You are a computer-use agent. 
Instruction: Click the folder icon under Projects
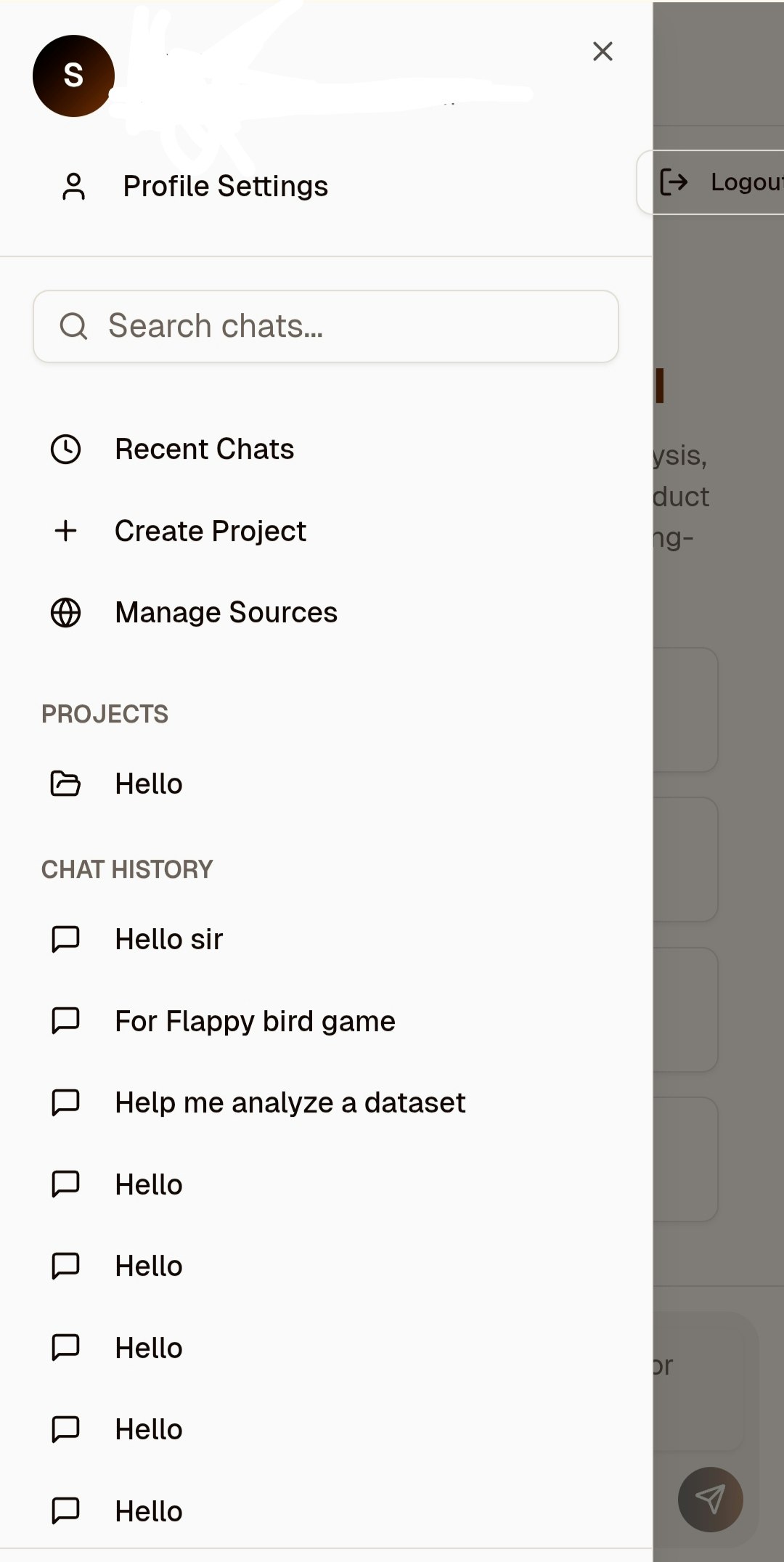65,784
